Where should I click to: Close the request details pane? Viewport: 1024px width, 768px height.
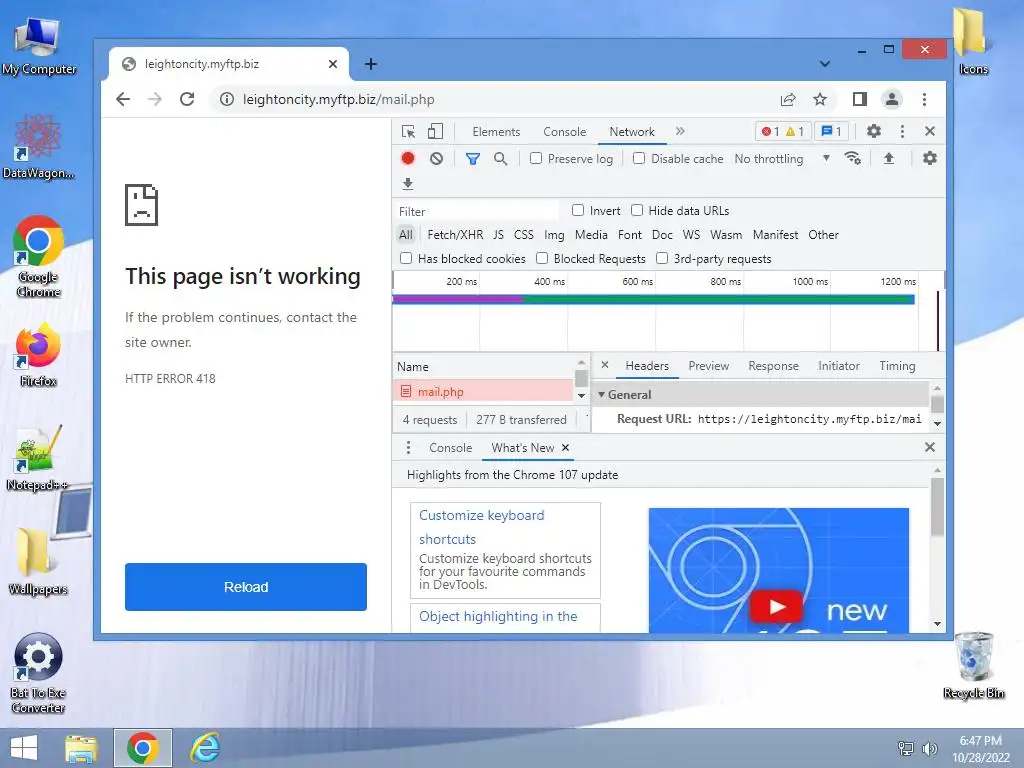click(605, 365)
